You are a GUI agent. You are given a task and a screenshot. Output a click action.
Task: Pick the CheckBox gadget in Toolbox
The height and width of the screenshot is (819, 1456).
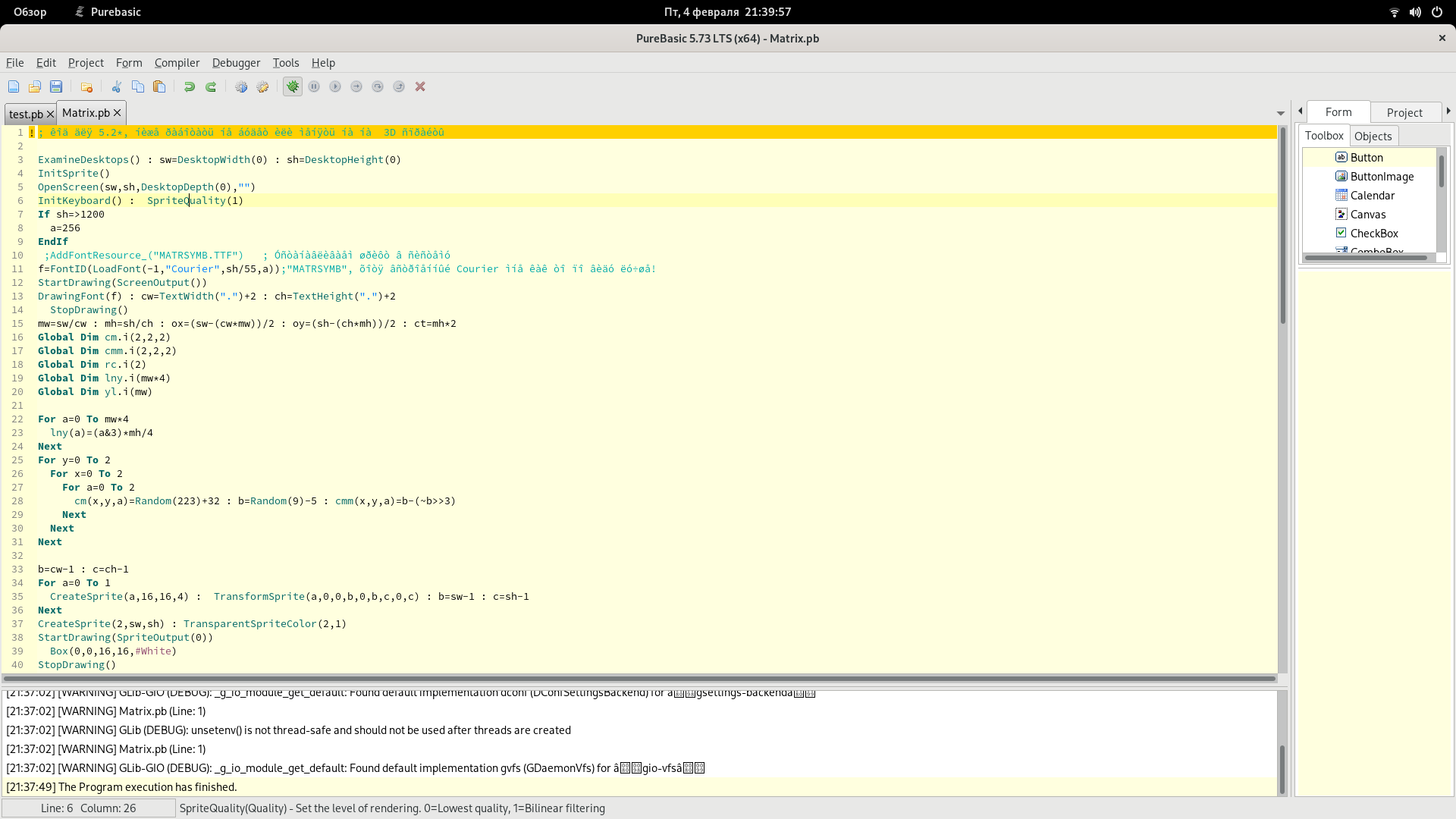pyautogui.click(x=1370, y=234)
